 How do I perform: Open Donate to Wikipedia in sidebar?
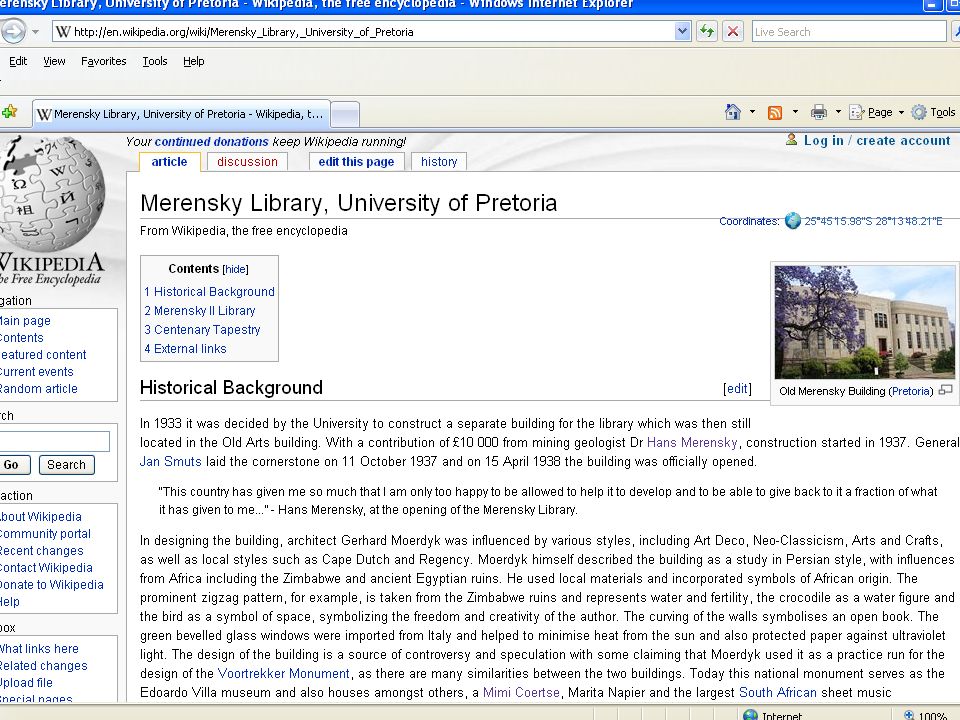[51, 585]
